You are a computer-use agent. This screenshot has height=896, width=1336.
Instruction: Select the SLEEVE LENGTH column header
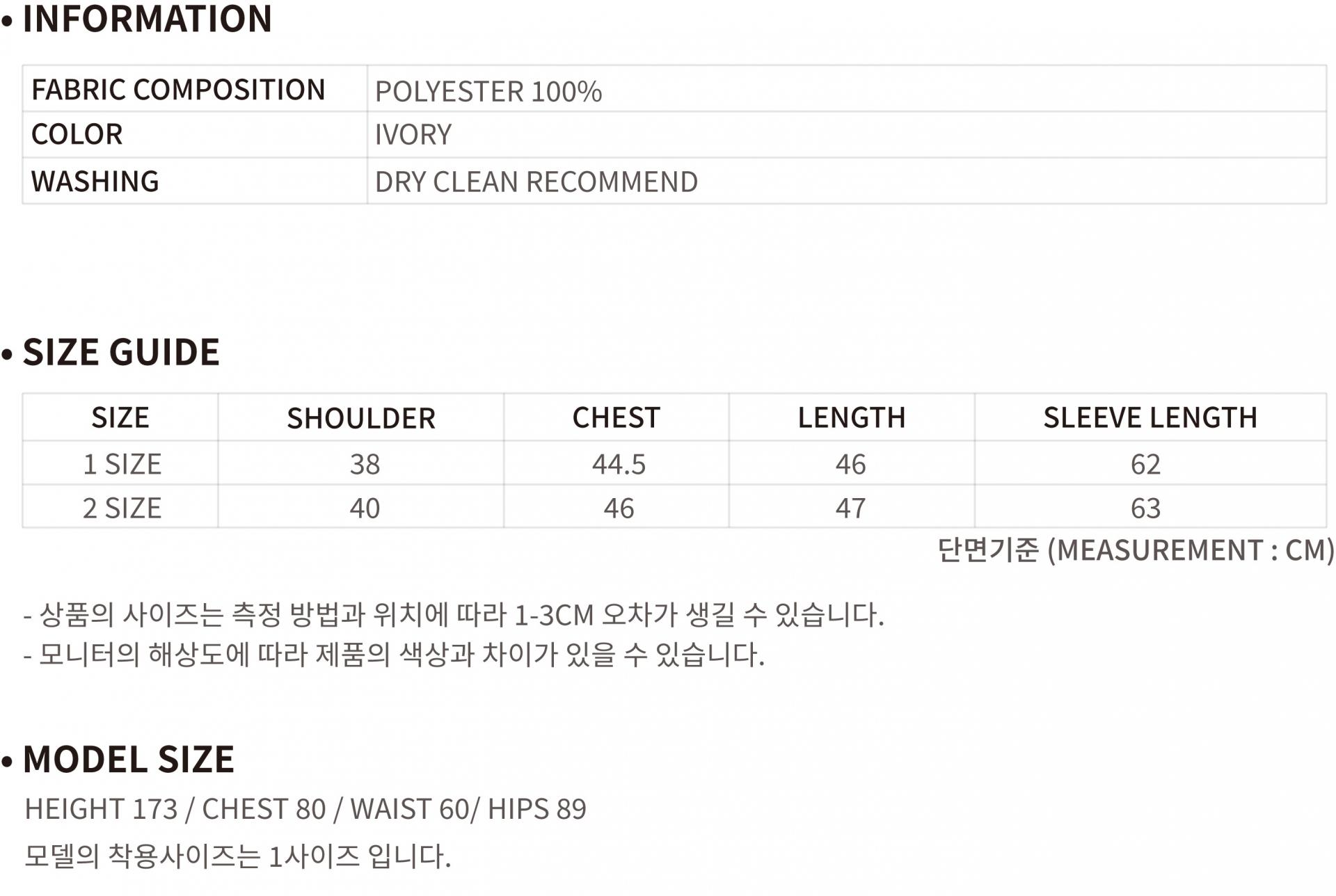1150,417
